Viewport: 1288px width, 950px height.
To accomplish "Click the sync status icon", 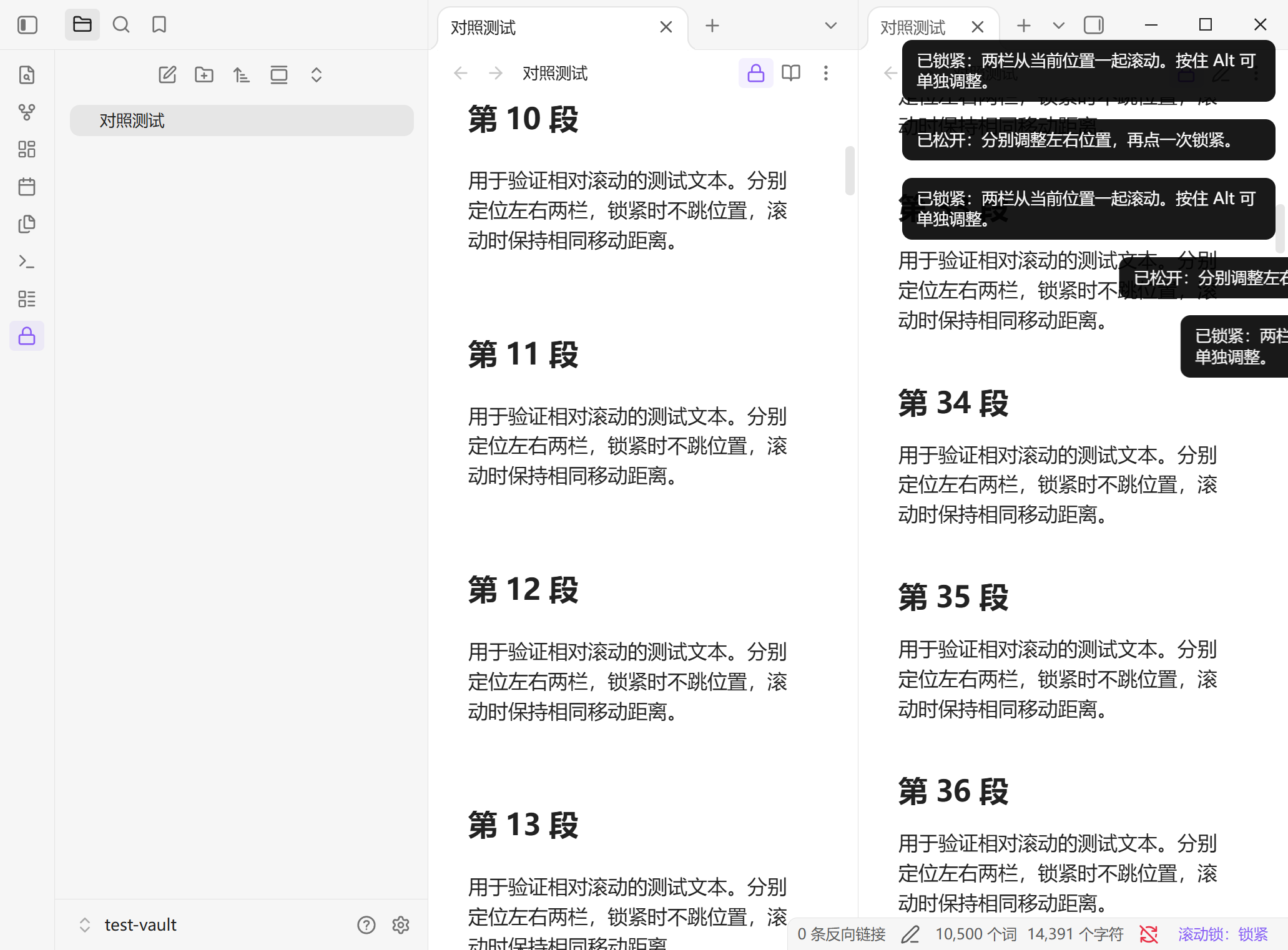I will click(1149, 934).
